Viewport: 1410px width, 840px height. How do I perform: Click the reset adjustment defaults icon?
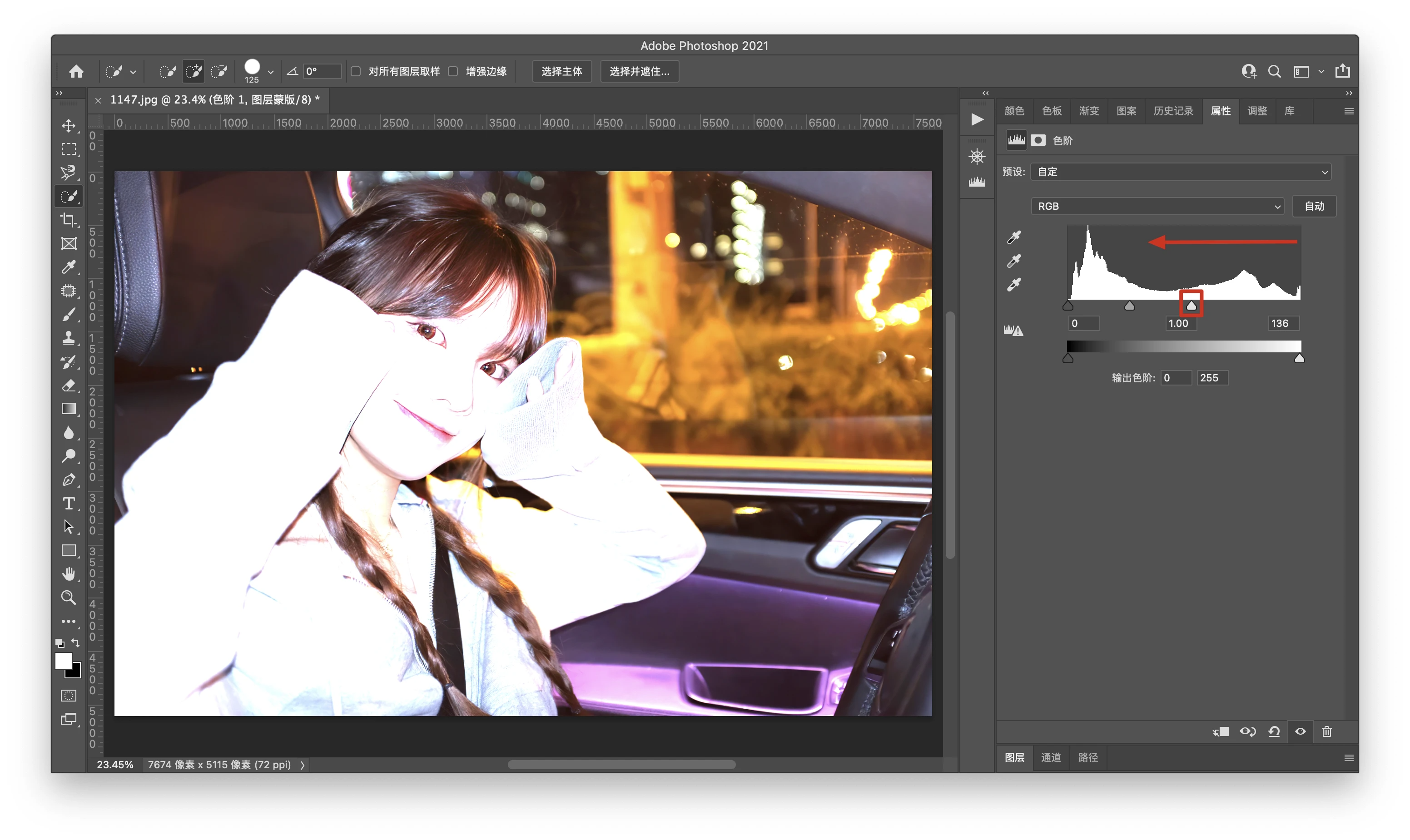click(x=1274, y=731)
